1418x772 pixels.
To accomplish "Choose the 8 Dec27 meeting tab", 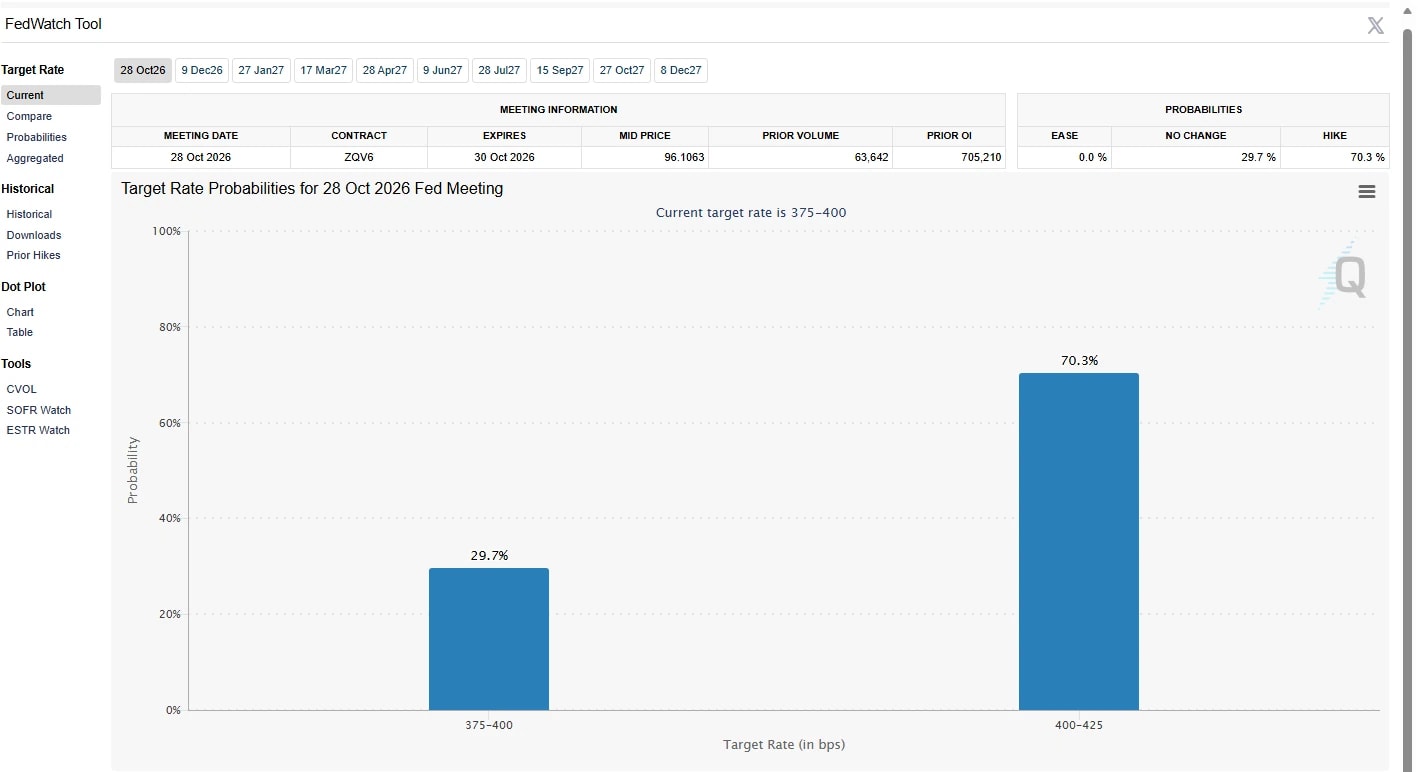I will click(x=681, y=70).
